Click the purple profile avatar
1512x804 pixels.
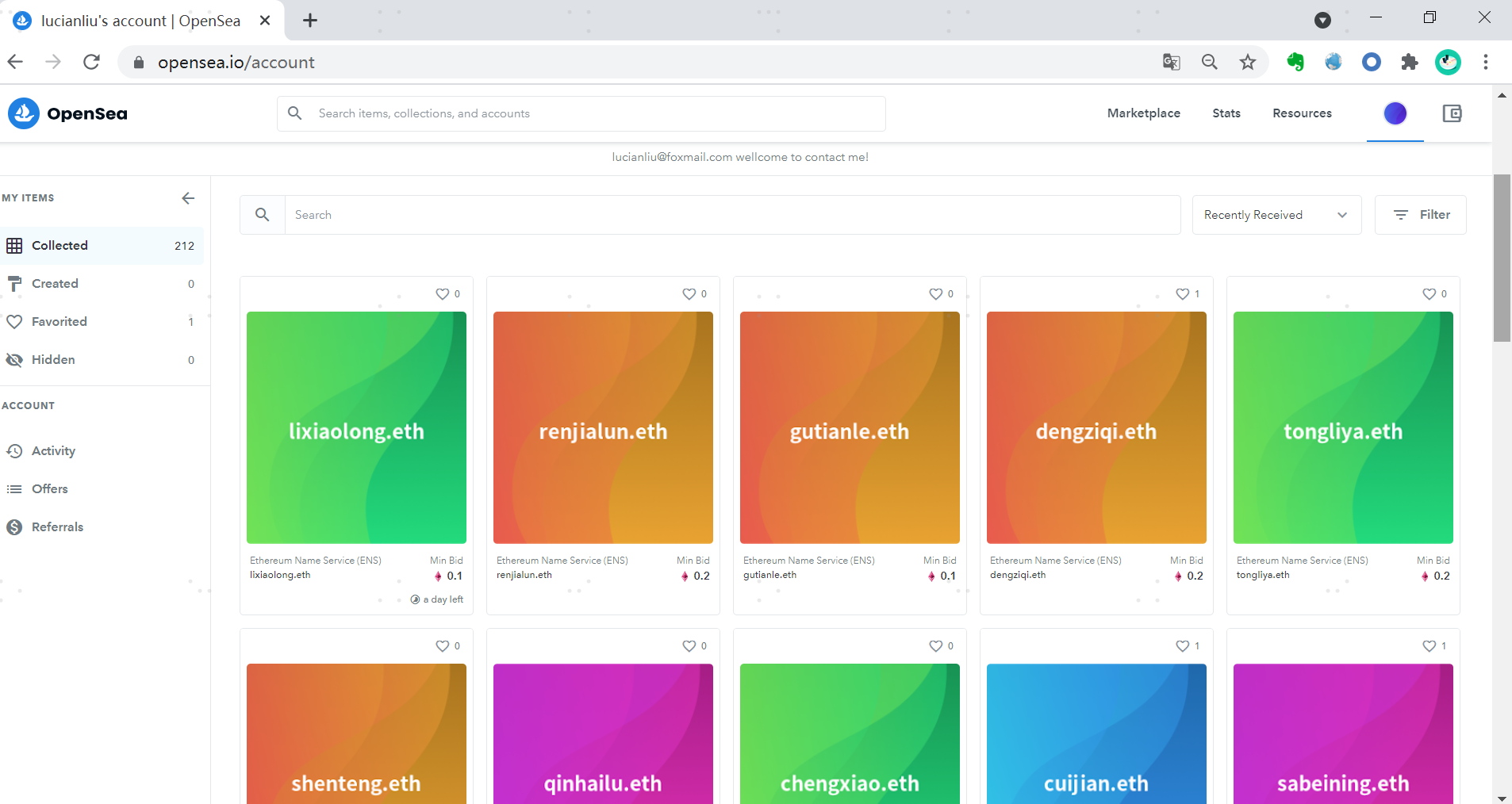1395,113
